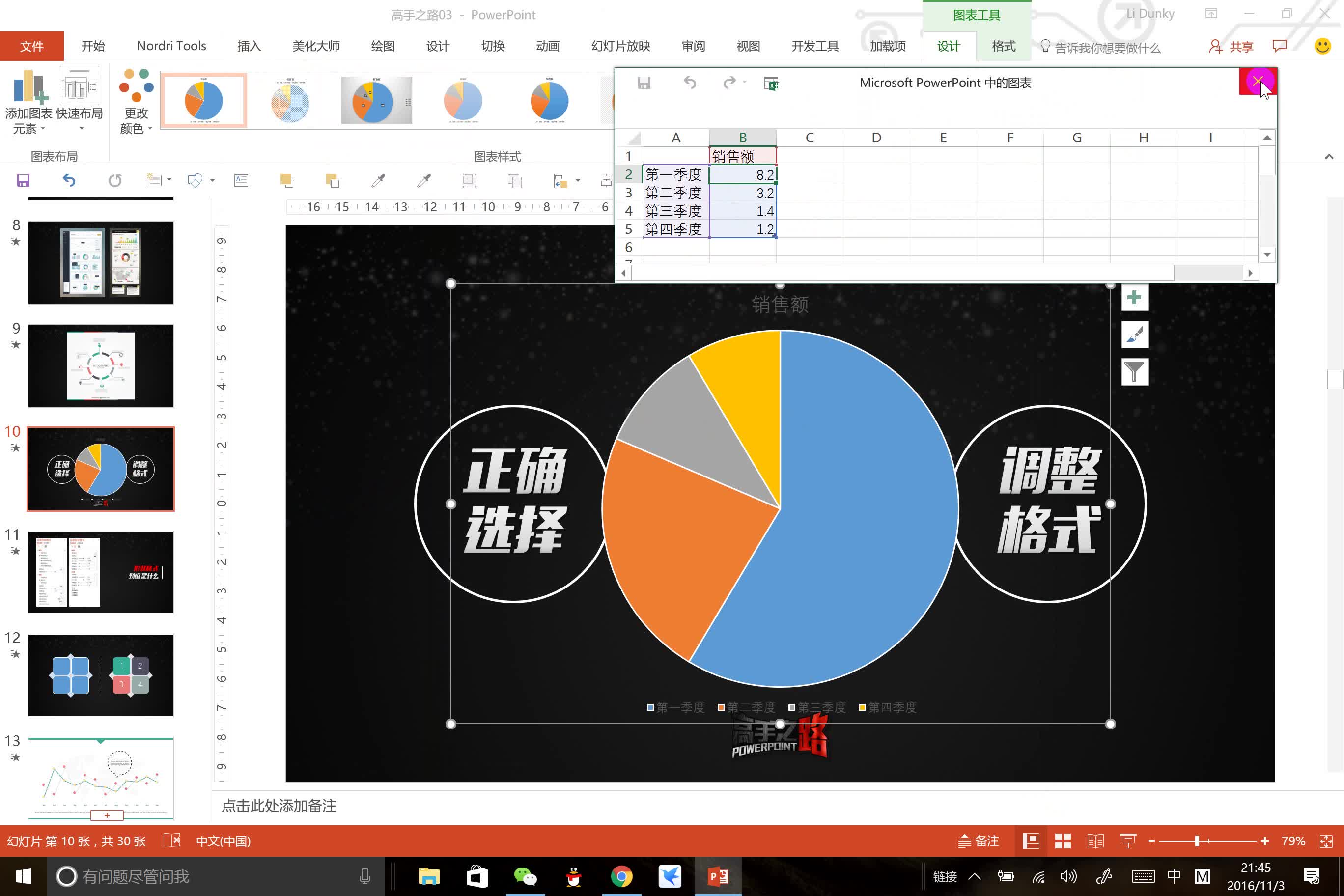Screen dimensions: 1344x896
Task: Switch to Normal view icon
Action: tap(1031, 841)
